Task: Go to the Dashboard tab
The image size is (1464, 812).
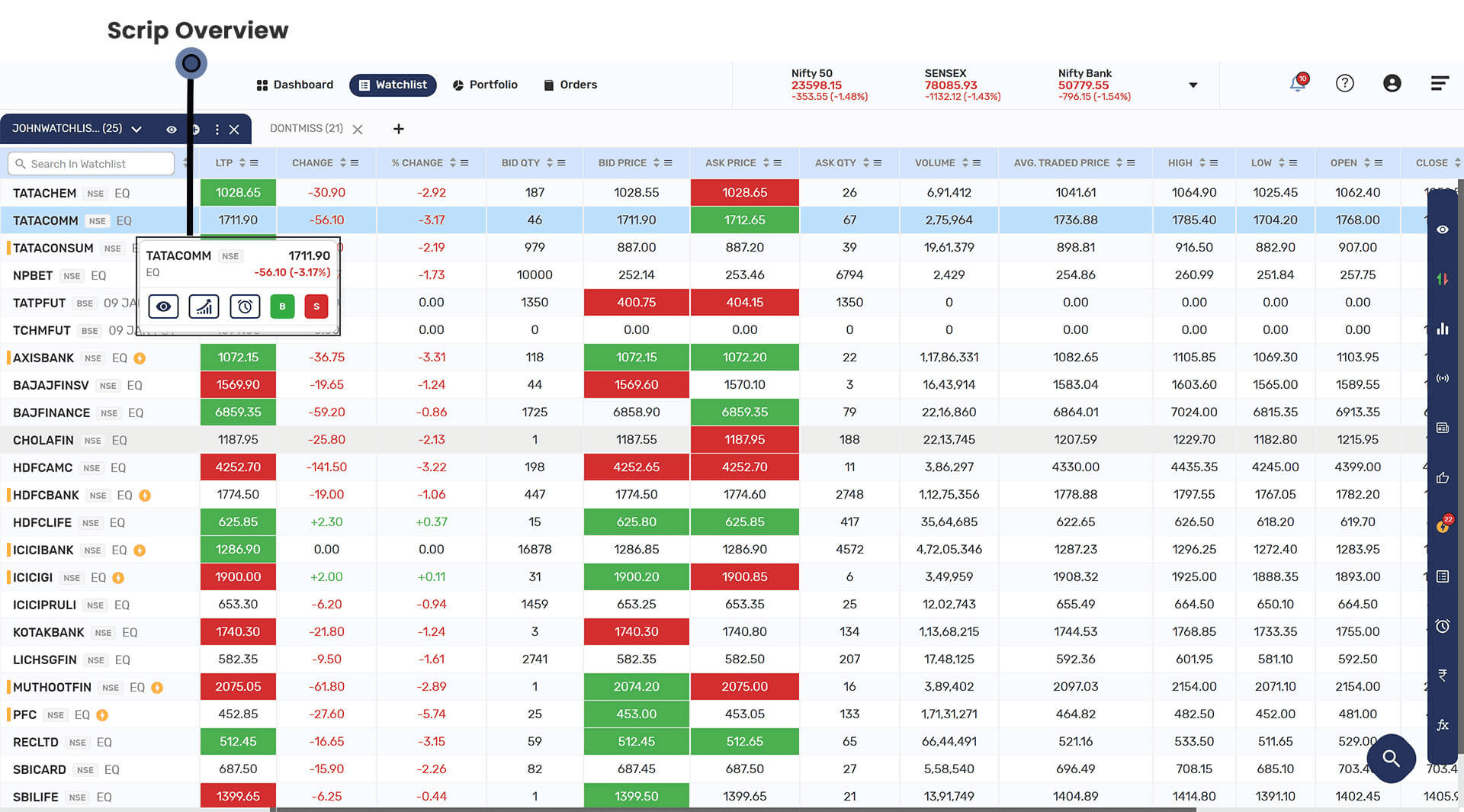Action: [295, 85]
